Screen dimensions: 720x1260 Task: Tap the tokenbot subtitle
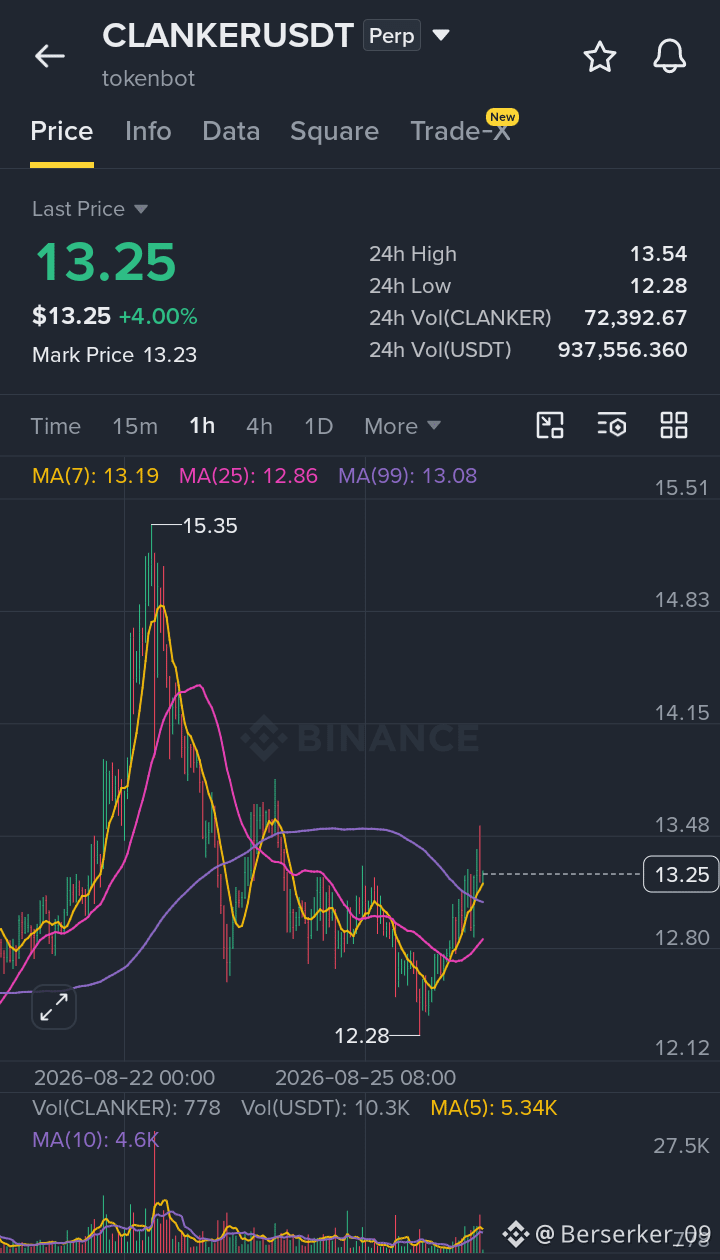[x=148, y=78]
